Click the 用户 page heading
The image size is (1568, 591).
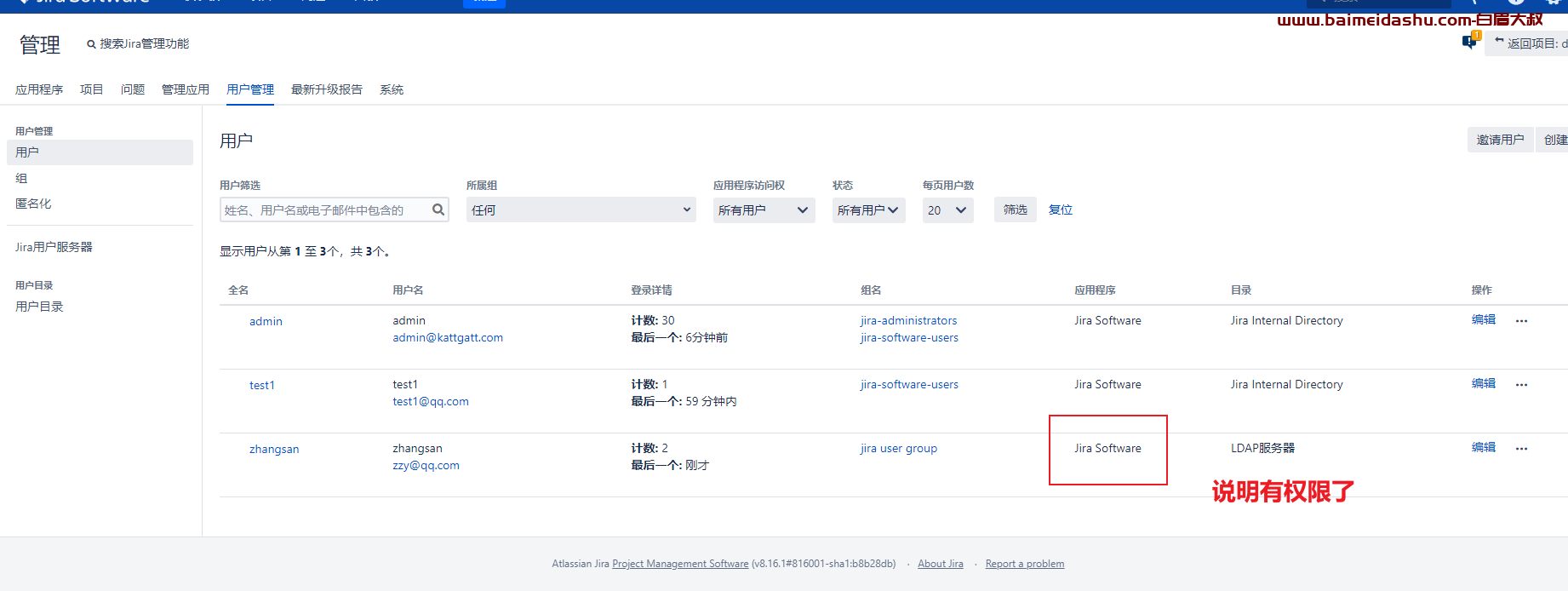coord(236,141)
